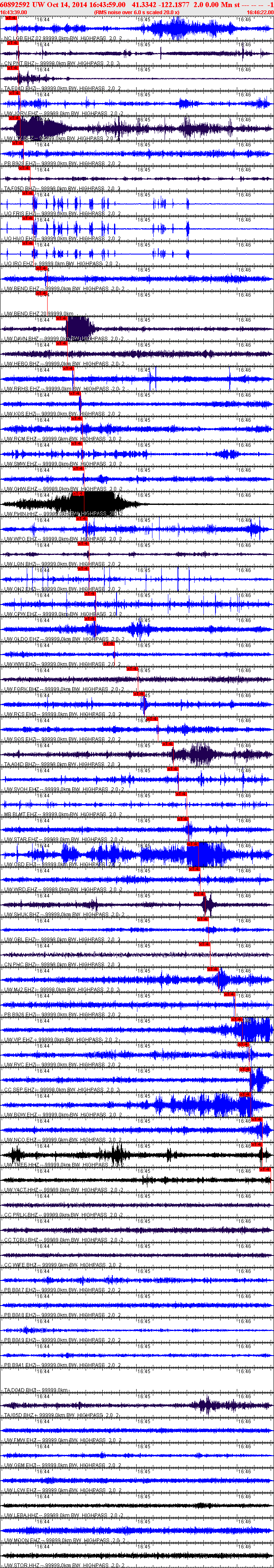Select the UO IRO EHZ station label
The image size is (274, 1568).
click(x=61, y=264)
